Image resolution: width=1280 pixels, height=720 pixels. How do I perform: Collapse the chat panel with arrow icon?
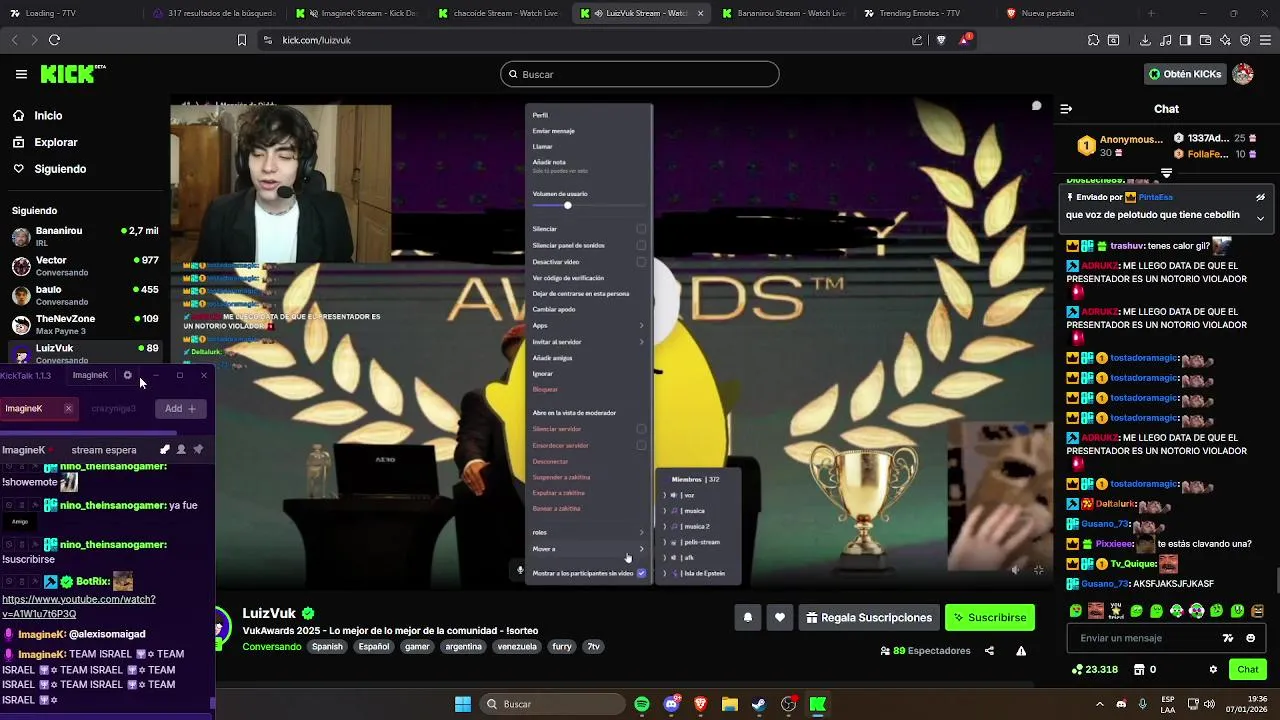pos(1066,109)
